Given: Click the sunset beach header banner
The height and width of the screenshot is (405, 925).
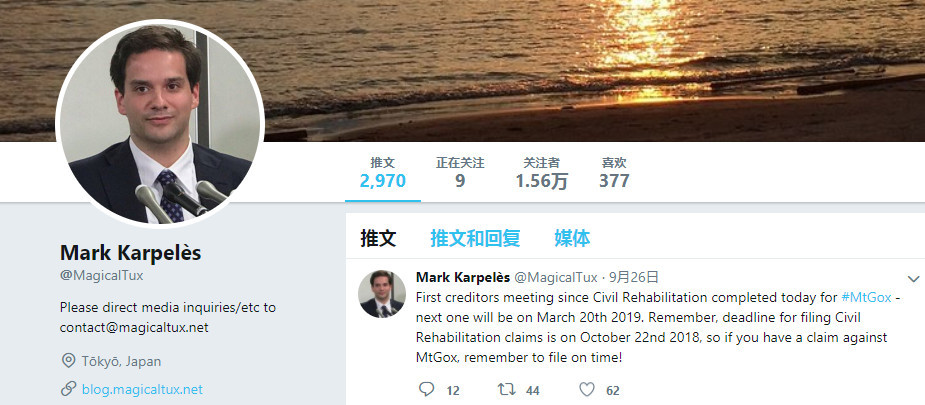Looking at the screenshot, I should pyautogui.click(x=590, y=71).
